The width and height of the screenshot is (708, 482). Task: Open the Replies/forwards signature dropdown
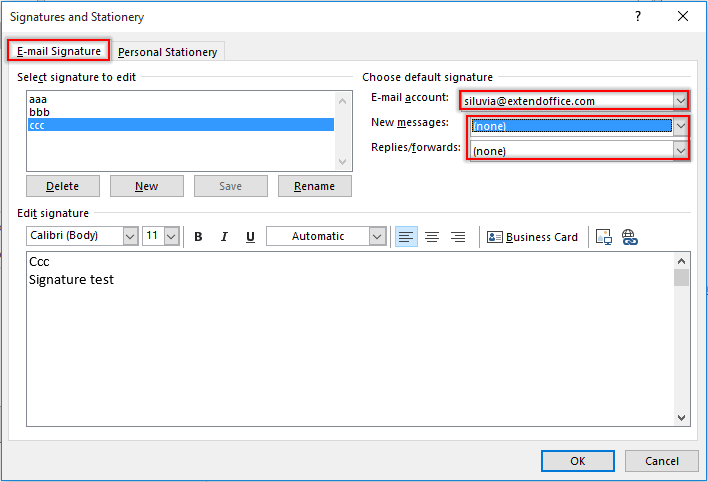click(x=680, y=151)
